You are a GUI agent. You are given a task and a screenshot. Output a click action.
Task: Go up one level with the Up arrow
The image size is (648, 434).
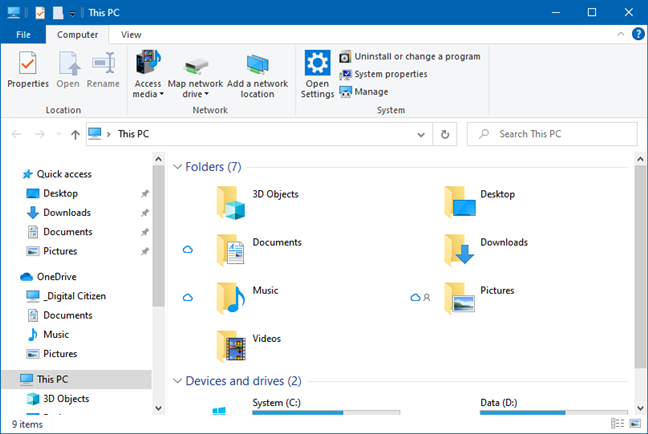pyautogui.click(x=75, y=134)
